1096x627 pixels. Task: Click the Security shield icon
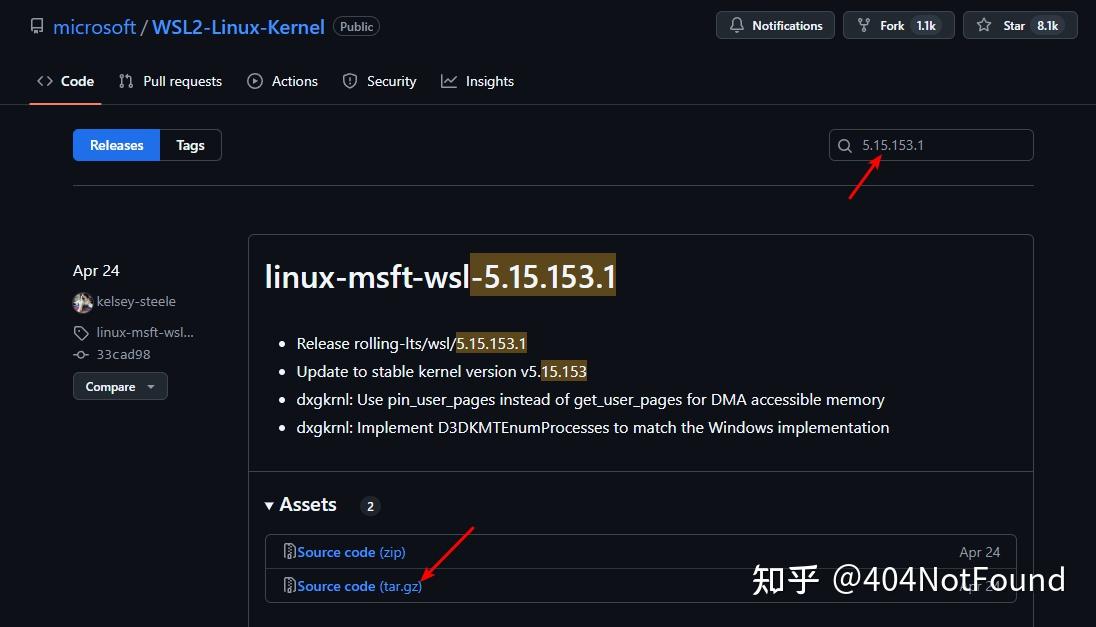pos(349,81)
